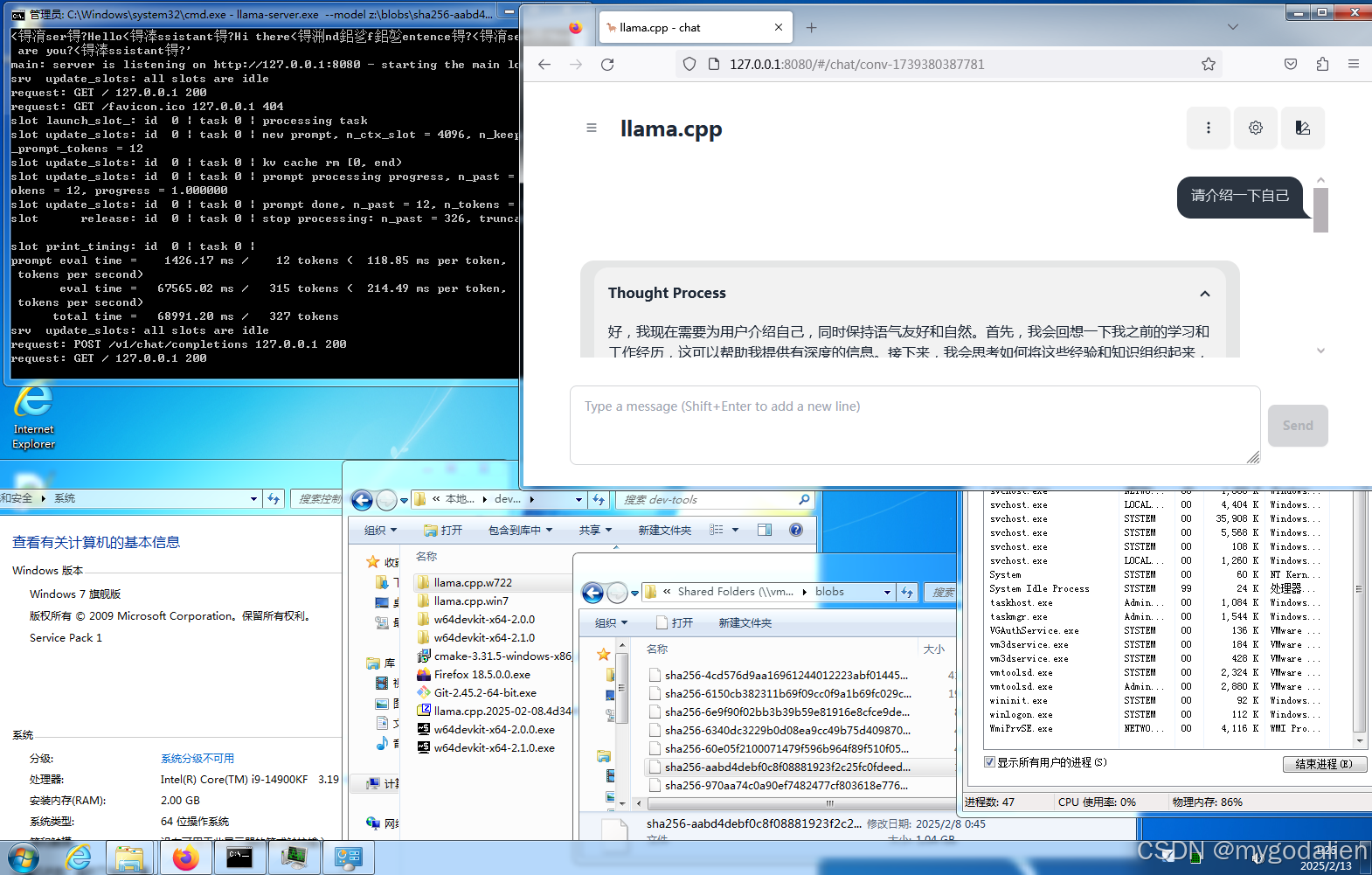1372x875 pixels.
Task: Click 新建文件夹 in blobs window
Action: point(745,622)
